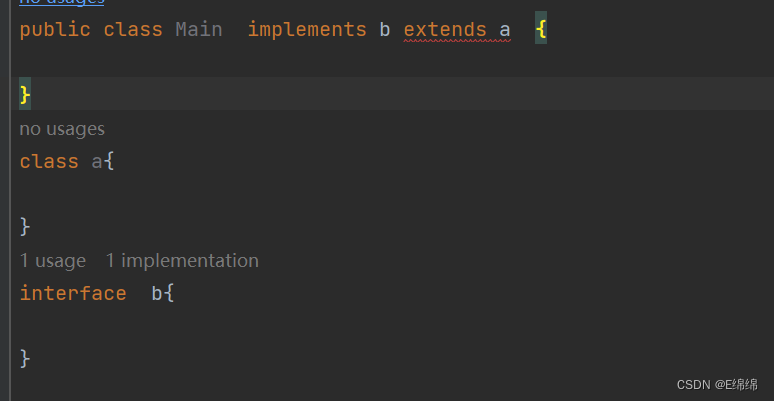This screenshot has width=774, height=401.
Task: Click "no usages" hint above class a
Action: [x=62, y=129]
